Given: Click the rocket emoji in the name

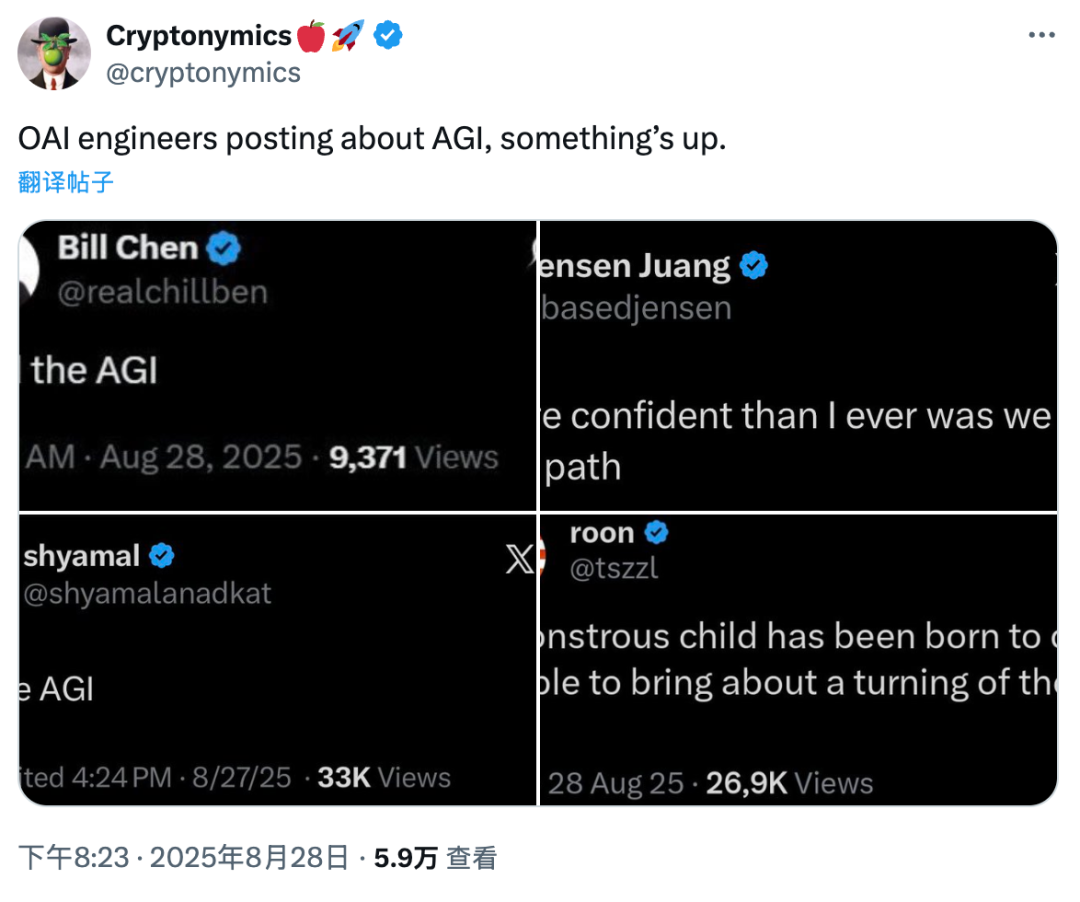Looking at the screenshot, I should tap(347, 37).
